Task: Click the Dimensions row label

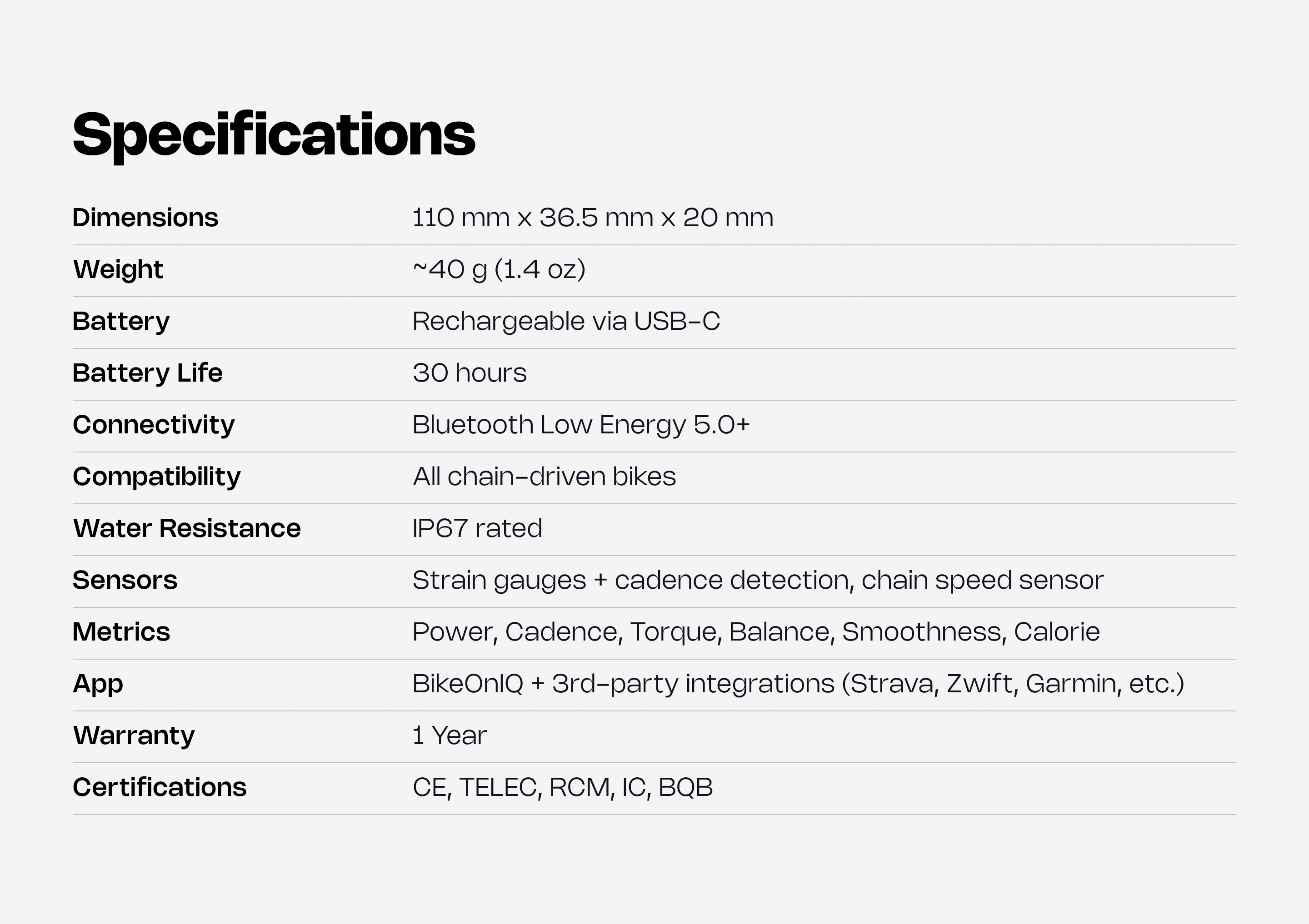Action: point(145,218)
